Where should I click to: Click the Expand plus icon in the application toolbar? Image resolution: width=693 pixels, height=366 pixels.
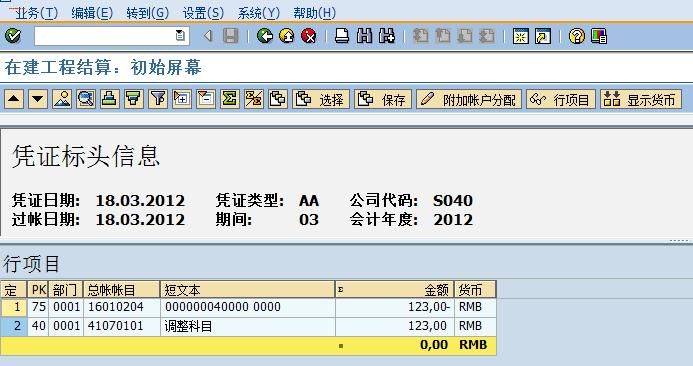coord(182,99)
